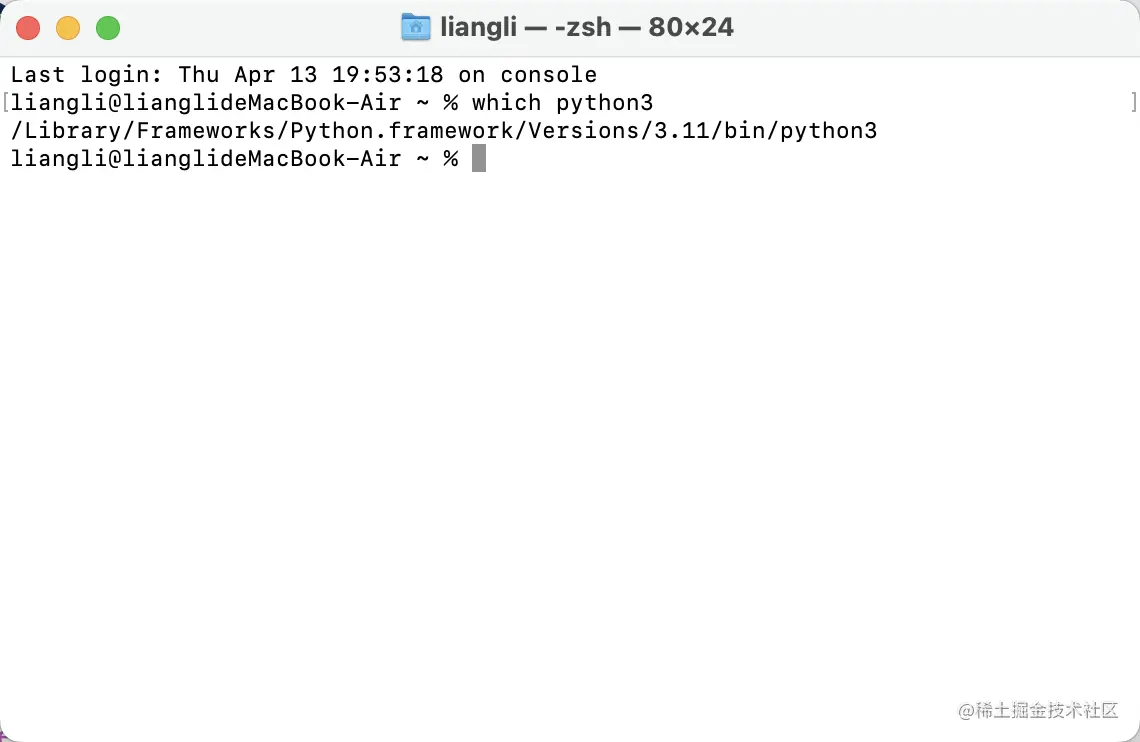The width and height of the screenshot is (1140, 742).
Task: Click the left bracket mark beside 'which python3' line
Action: (5, 102)
